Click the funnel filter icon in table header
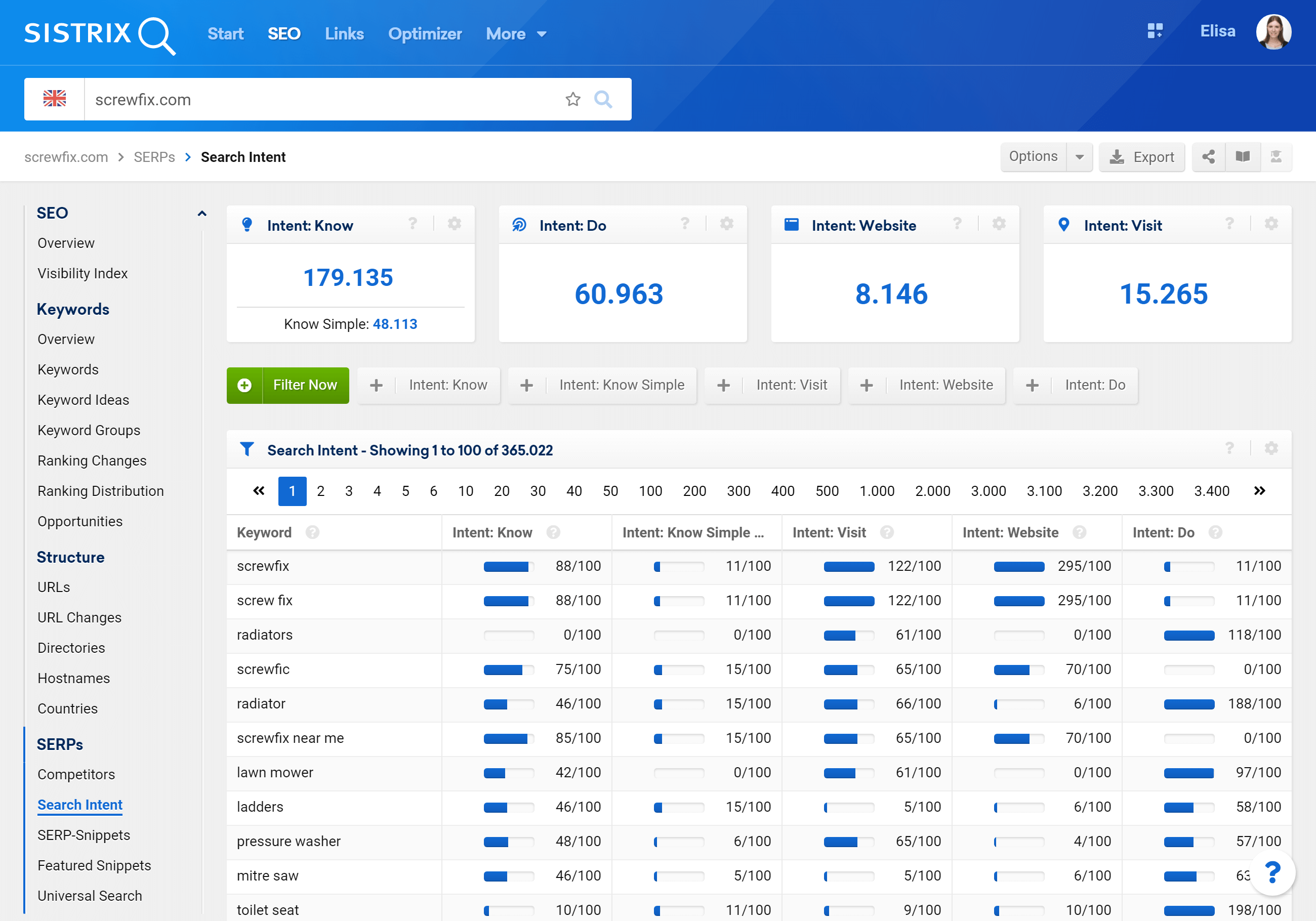Viewport: 1316px width, 921px height. (247, 449)
